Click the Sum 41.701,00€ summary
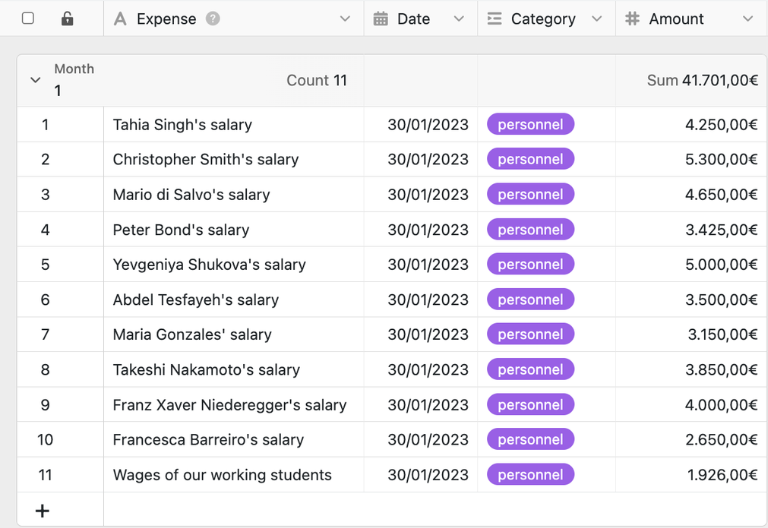Screen dimensions: 768x528 coord(702,80)
